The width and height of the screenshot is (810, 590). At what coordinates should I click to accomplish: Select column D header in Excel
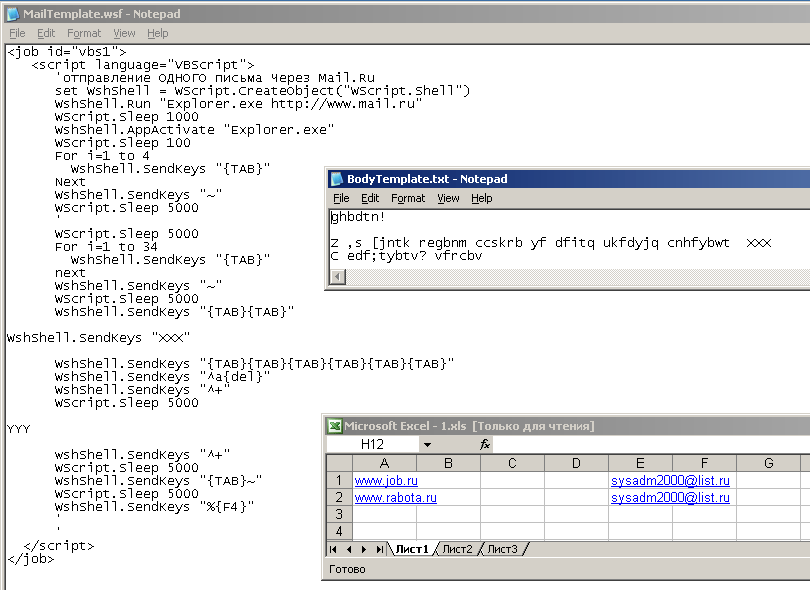(576, 463)
